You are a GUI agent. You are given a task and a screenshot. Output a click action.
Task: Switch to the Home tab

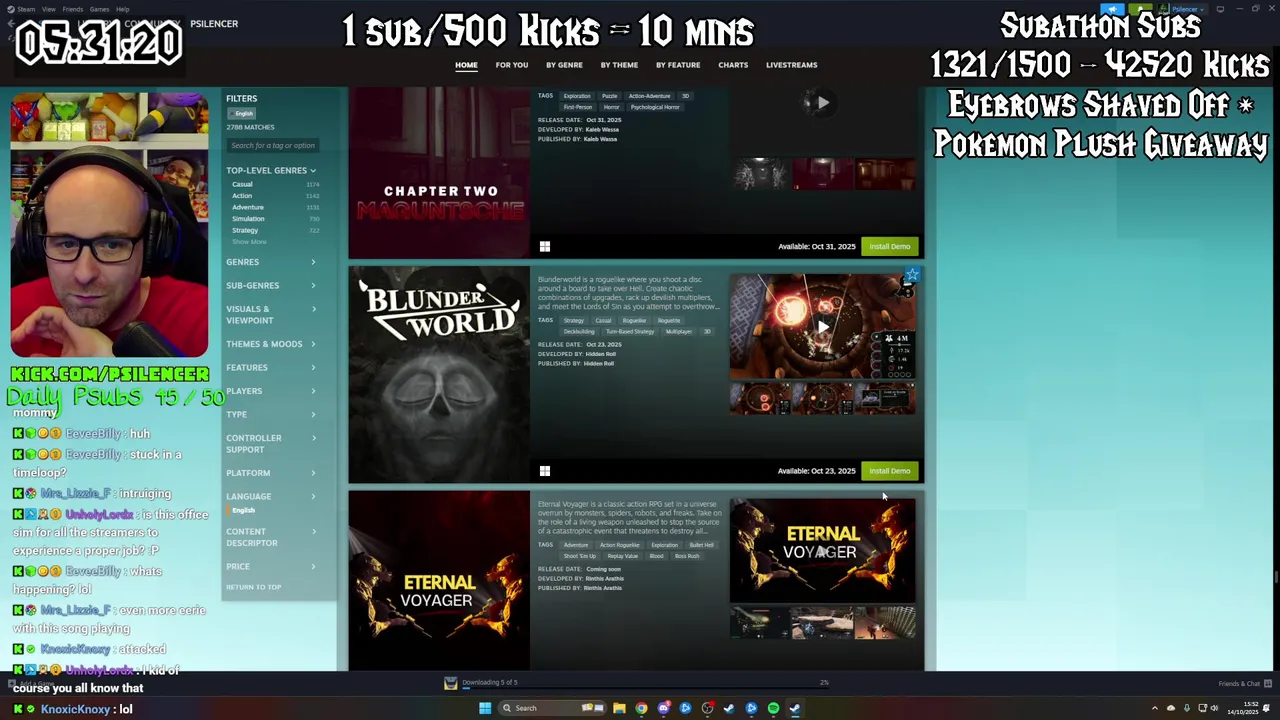466,65
